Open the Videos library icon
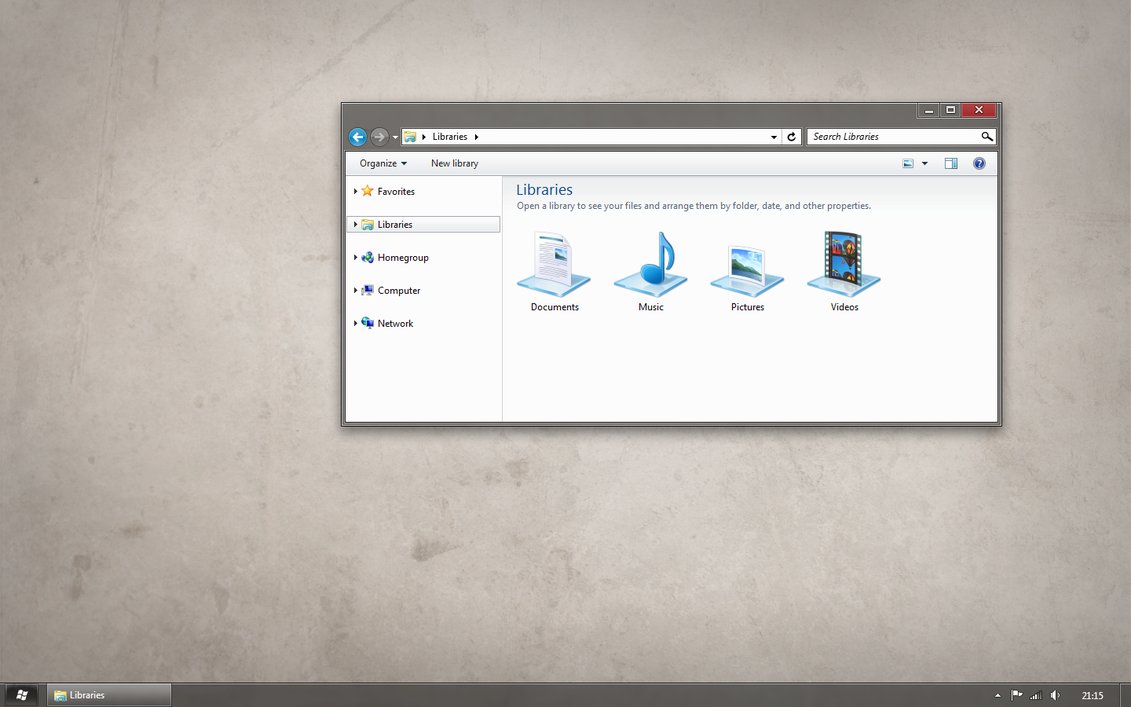1131x707 pixels. 843,265
